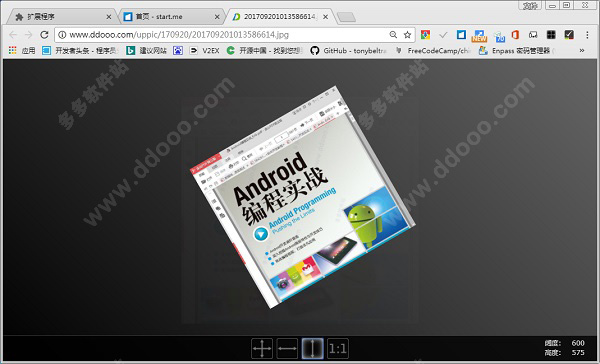Image resolution: width=600 pixels, height=364 pixels.
Task: Open the V2EX bookmark
Action: (x=205, y=51)
